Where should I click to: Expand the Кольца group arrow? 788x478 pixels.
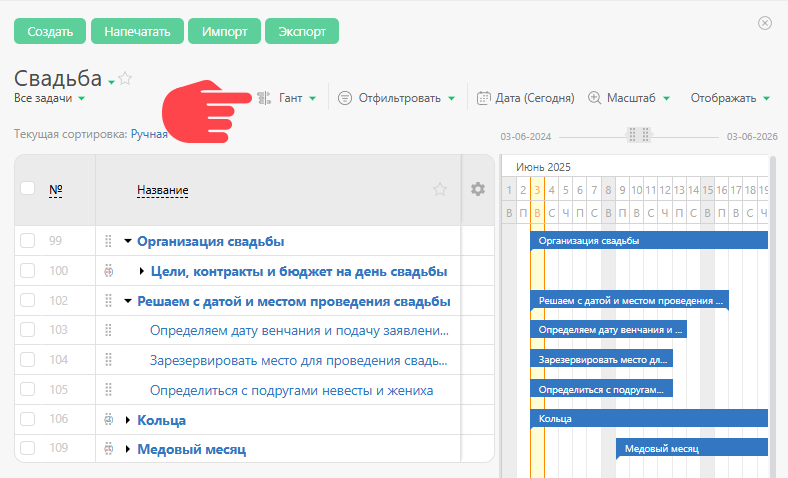click(128, 420)
